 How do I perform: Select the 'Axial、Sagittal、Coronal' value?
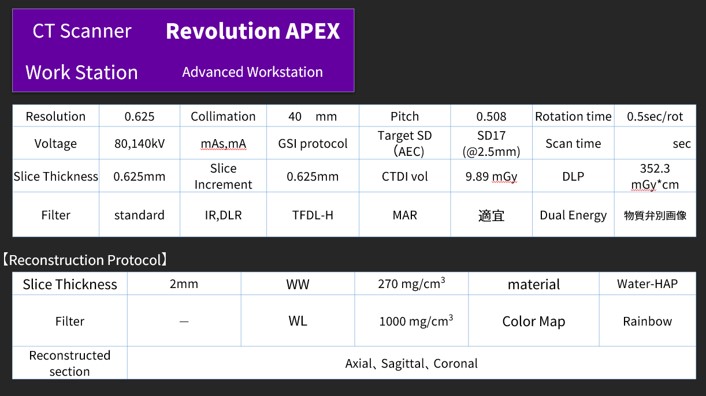click(x=411, y=363)
